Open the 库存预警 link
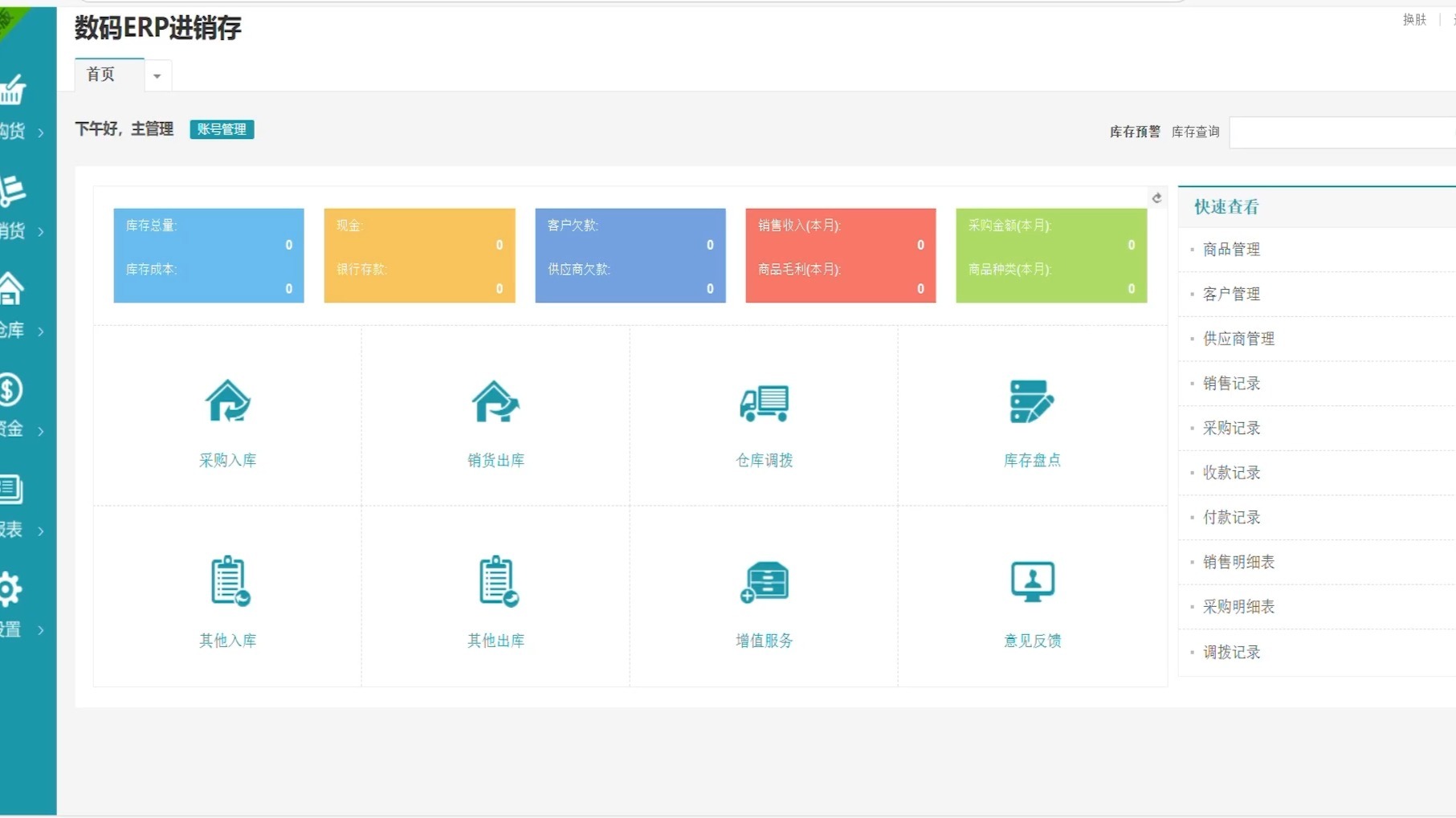This screenshot has width=1456, height=818. point(1135,132)
